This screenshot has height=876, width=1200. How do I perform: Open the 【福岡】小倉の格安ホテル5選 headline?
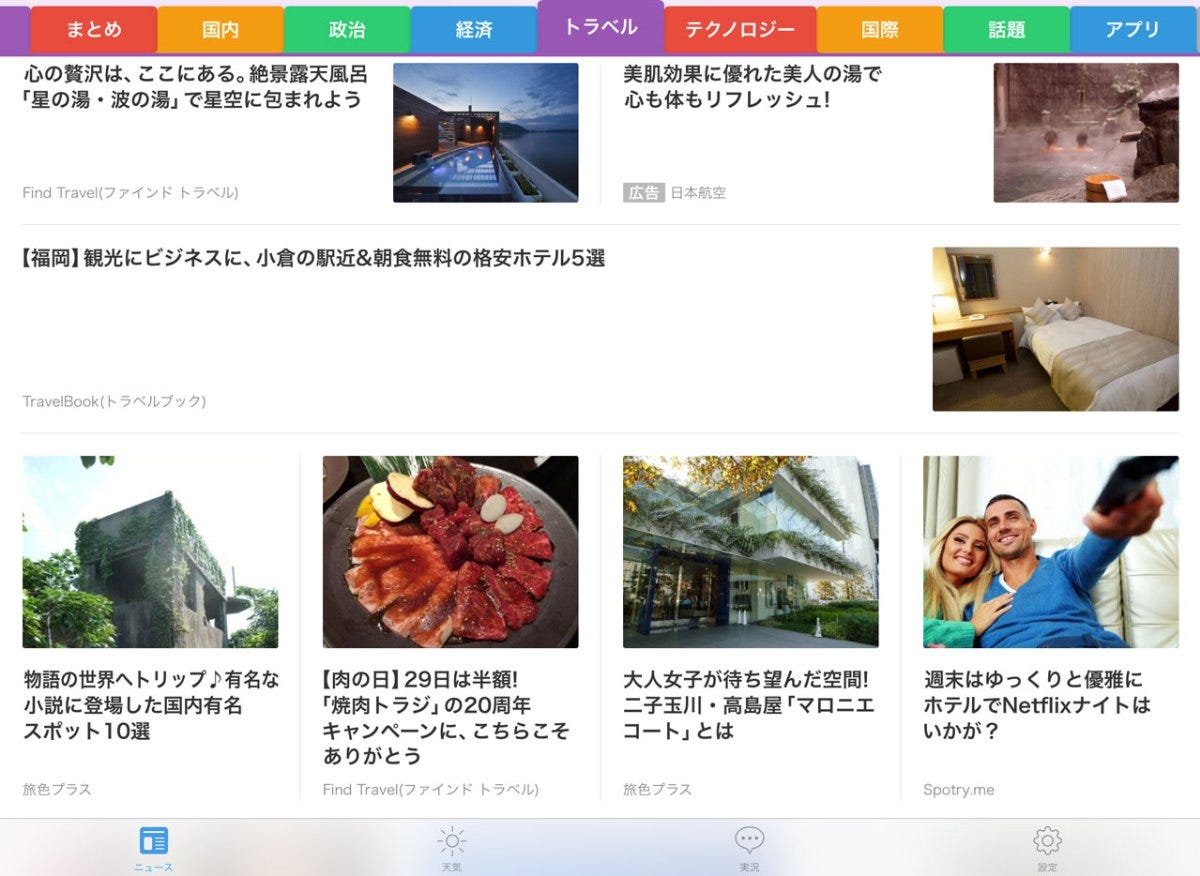pos(313,258)
